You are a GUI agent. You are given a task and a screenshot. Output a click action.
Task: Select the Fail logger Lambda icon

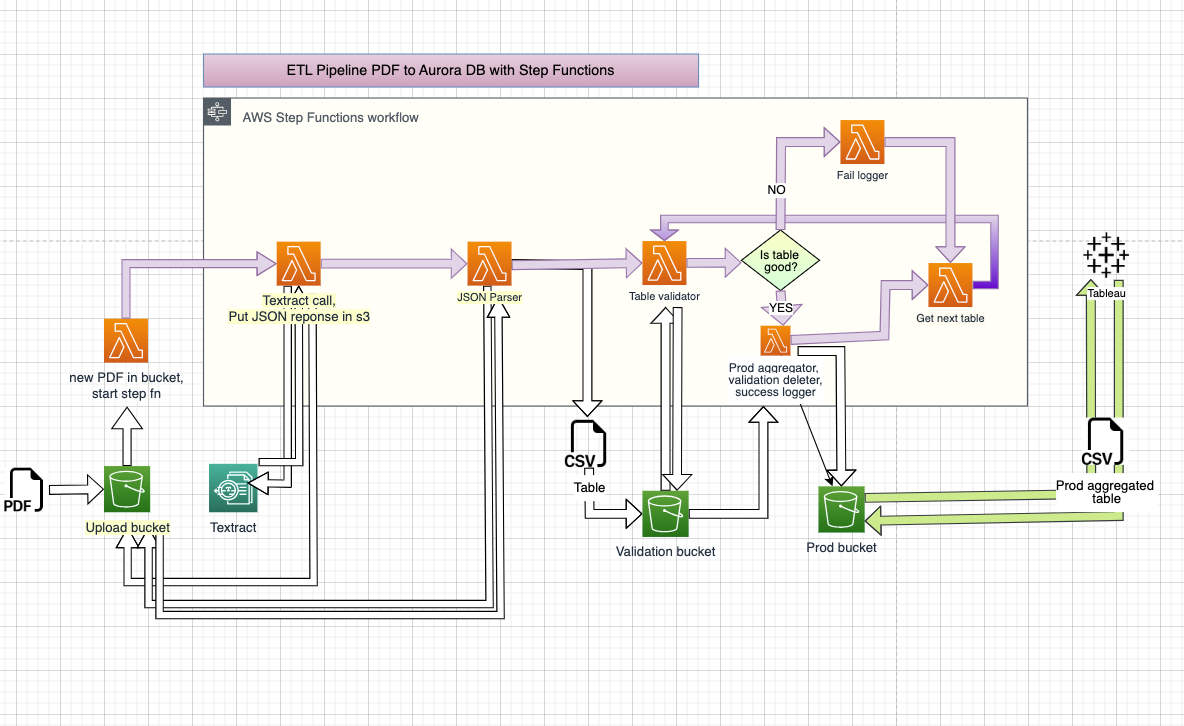point(861,143)
